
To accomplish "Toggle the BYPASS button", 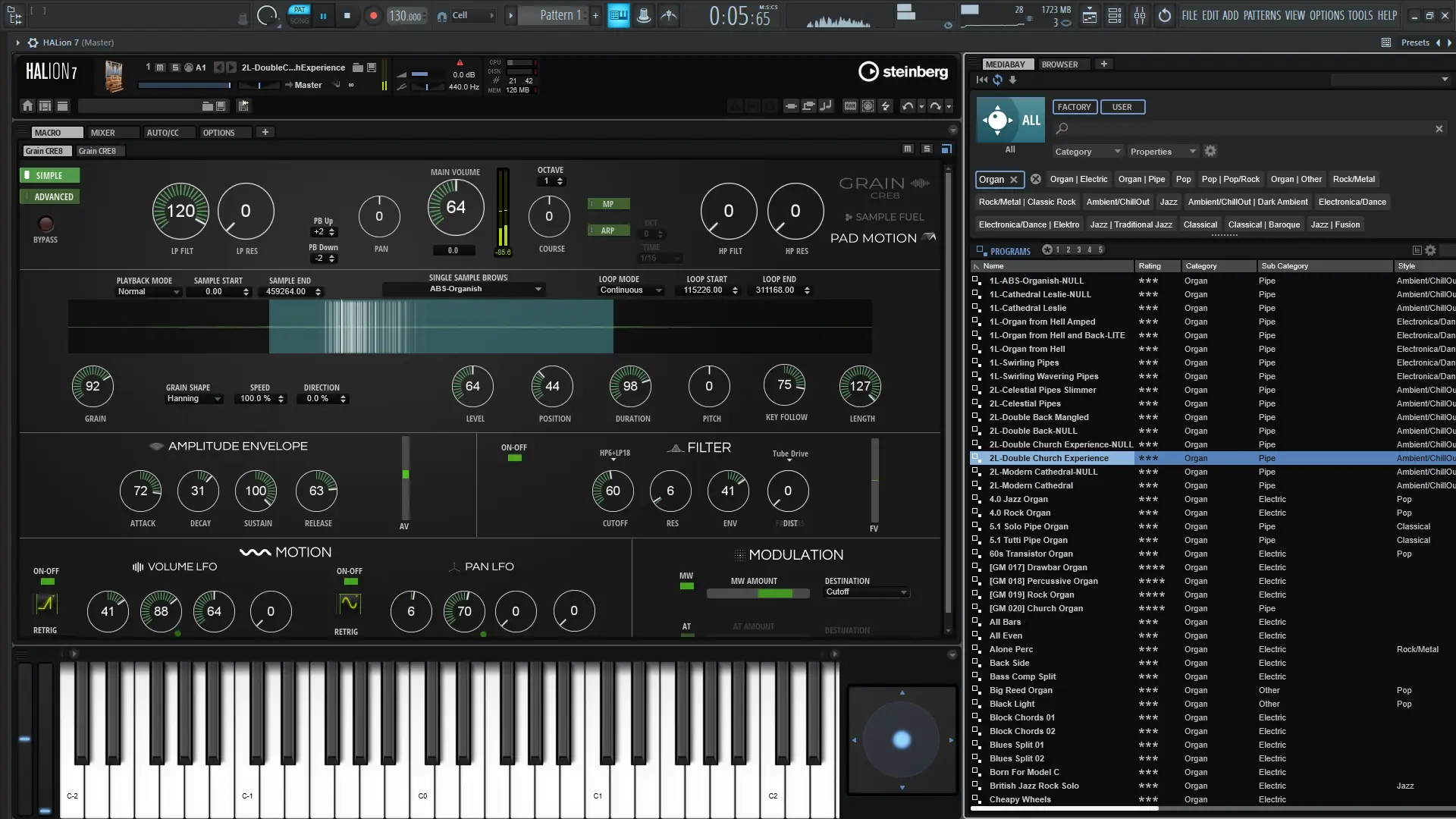I will 45,224.
